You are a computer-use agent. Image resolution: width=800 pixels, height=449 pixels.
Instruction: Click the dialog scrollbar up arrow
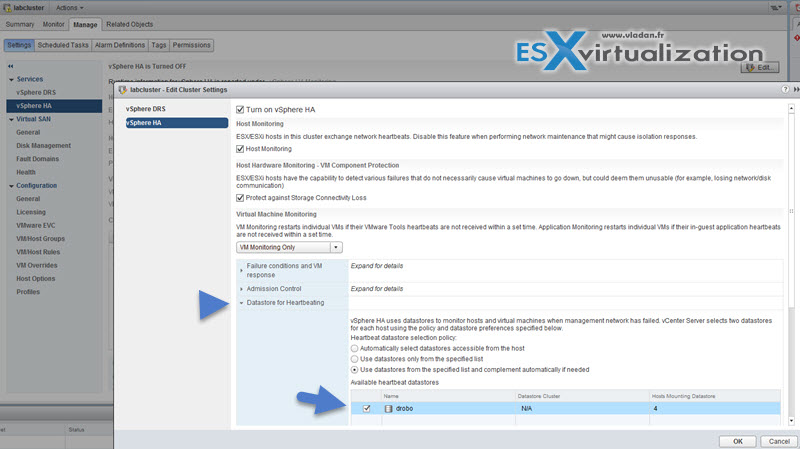point(791,109)
